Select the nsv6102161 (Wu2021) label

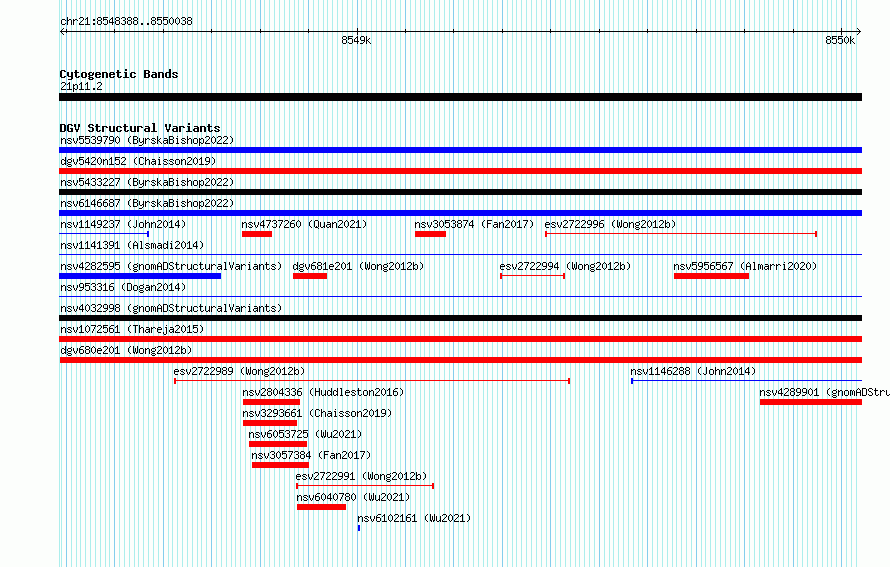pos(414,518)
